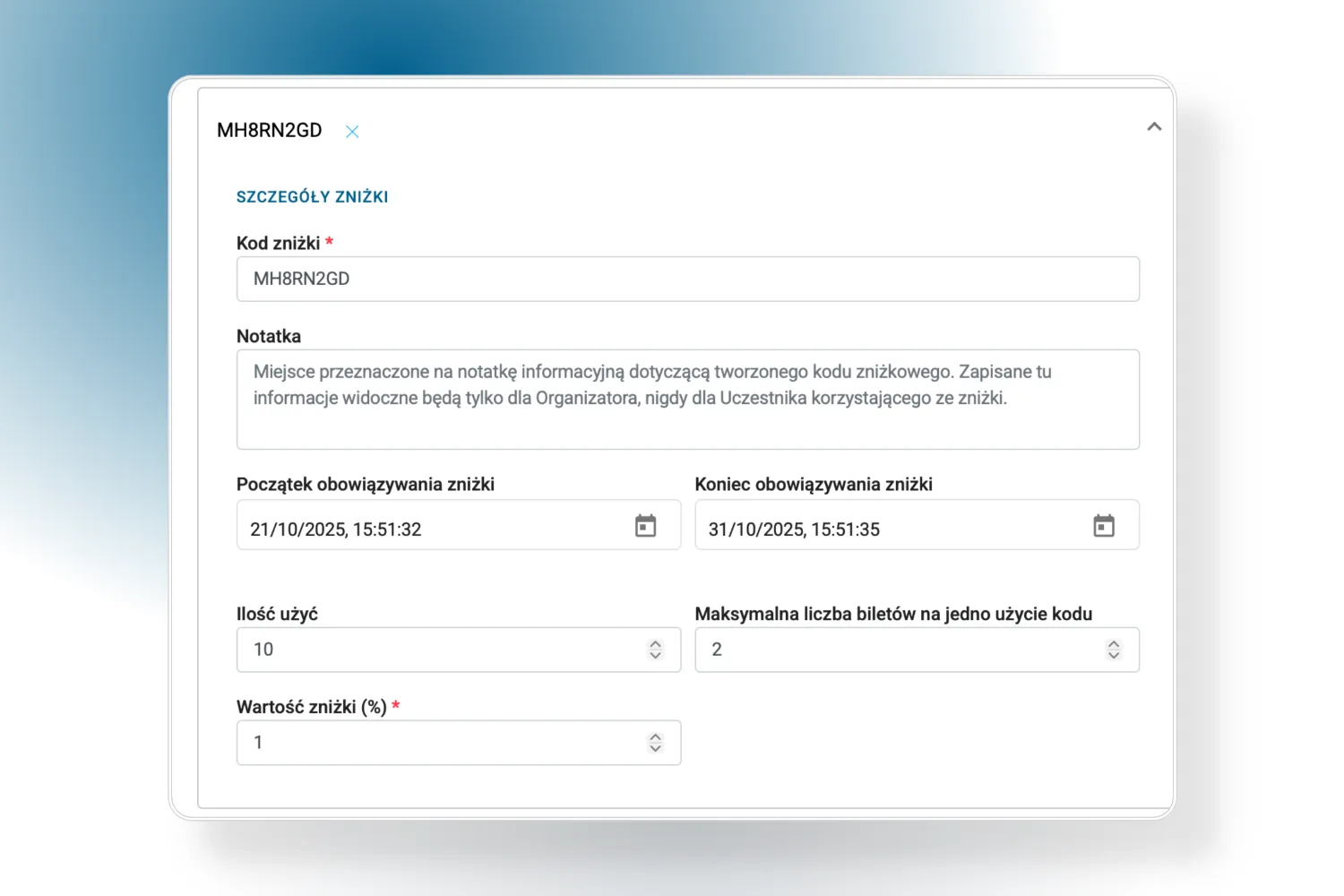Select the SZCZEGÓŁY ZNIŻKI section header
Screen dimensions: 1344x896
(x=312, y=196)
